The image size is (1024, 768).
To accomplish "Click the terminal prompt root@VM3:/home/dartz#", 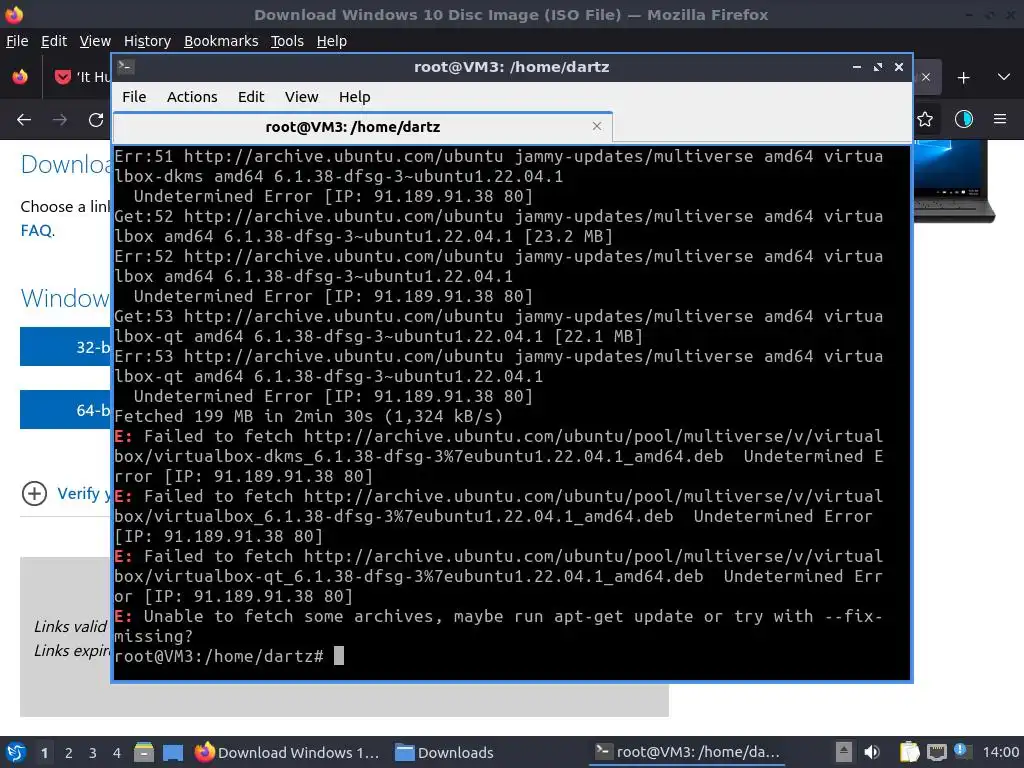I will 219,656.
